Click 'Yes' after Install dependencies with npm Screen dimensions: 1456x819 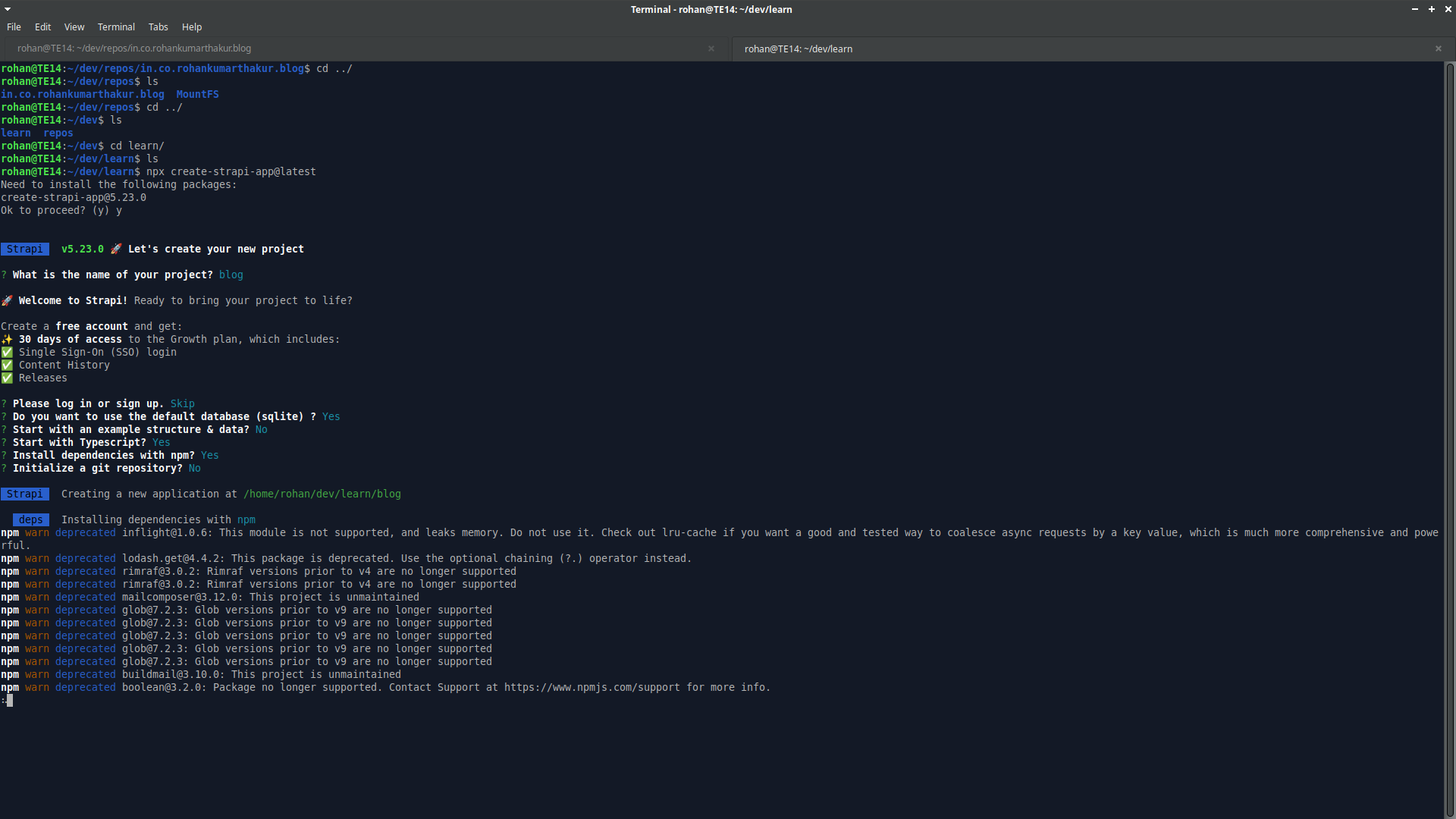pyautogui.click(x=210, y=455)
